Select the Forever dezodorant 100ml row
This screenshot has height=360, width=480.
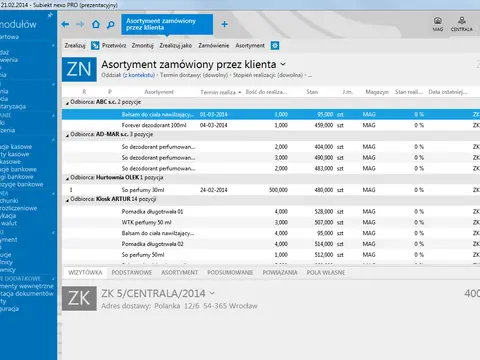[x=271, y=125]
